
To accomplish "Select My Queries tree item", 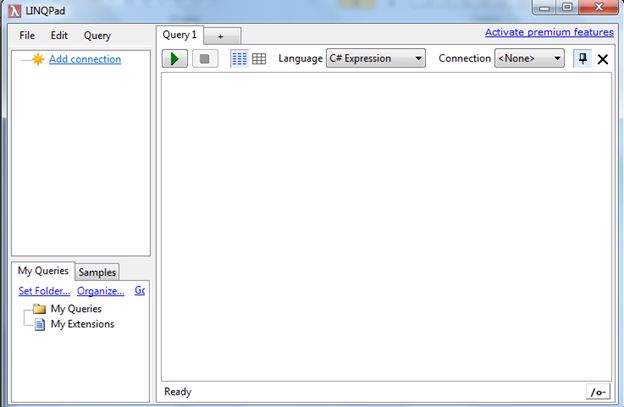I will pyautogui.click(x=76, y=309).
